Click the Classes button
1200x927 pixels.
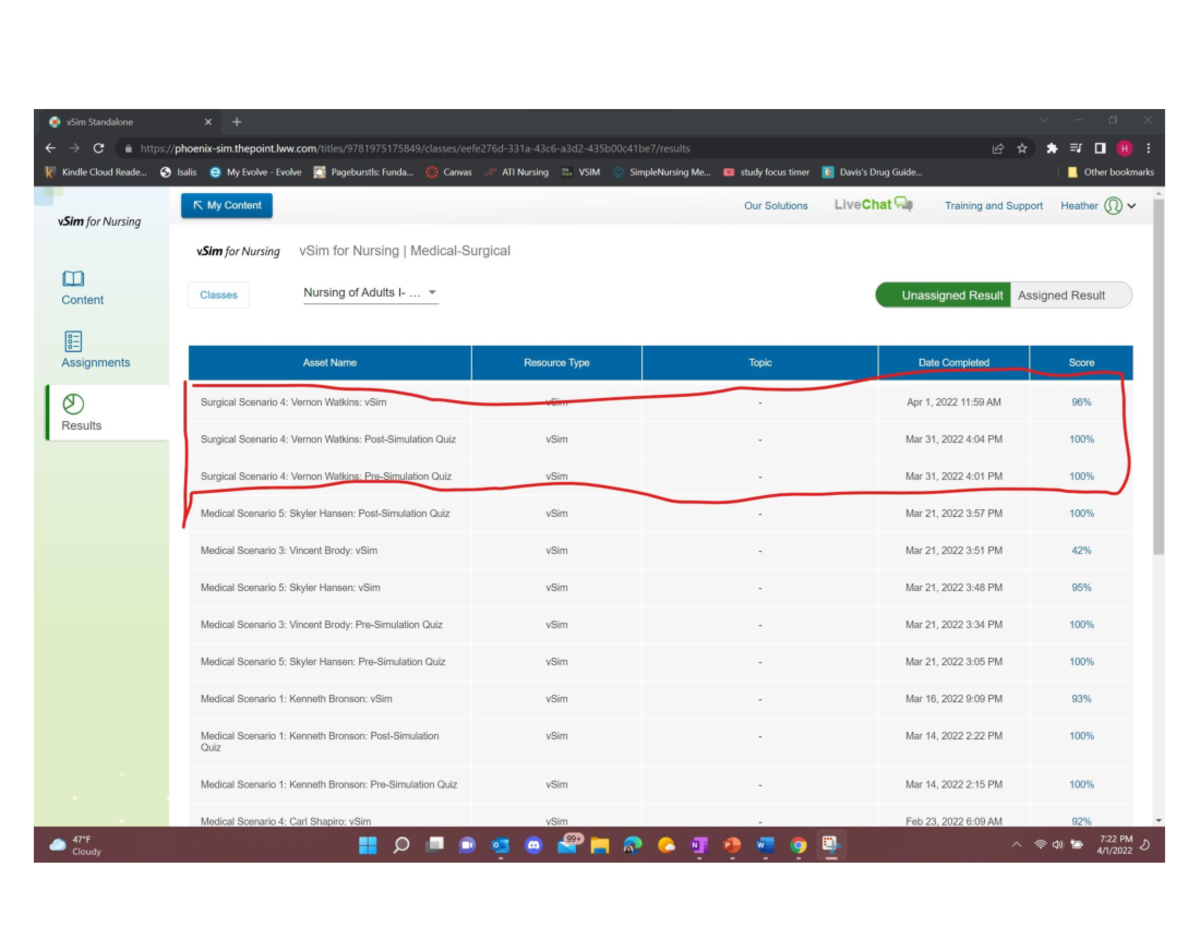(218, 295)
